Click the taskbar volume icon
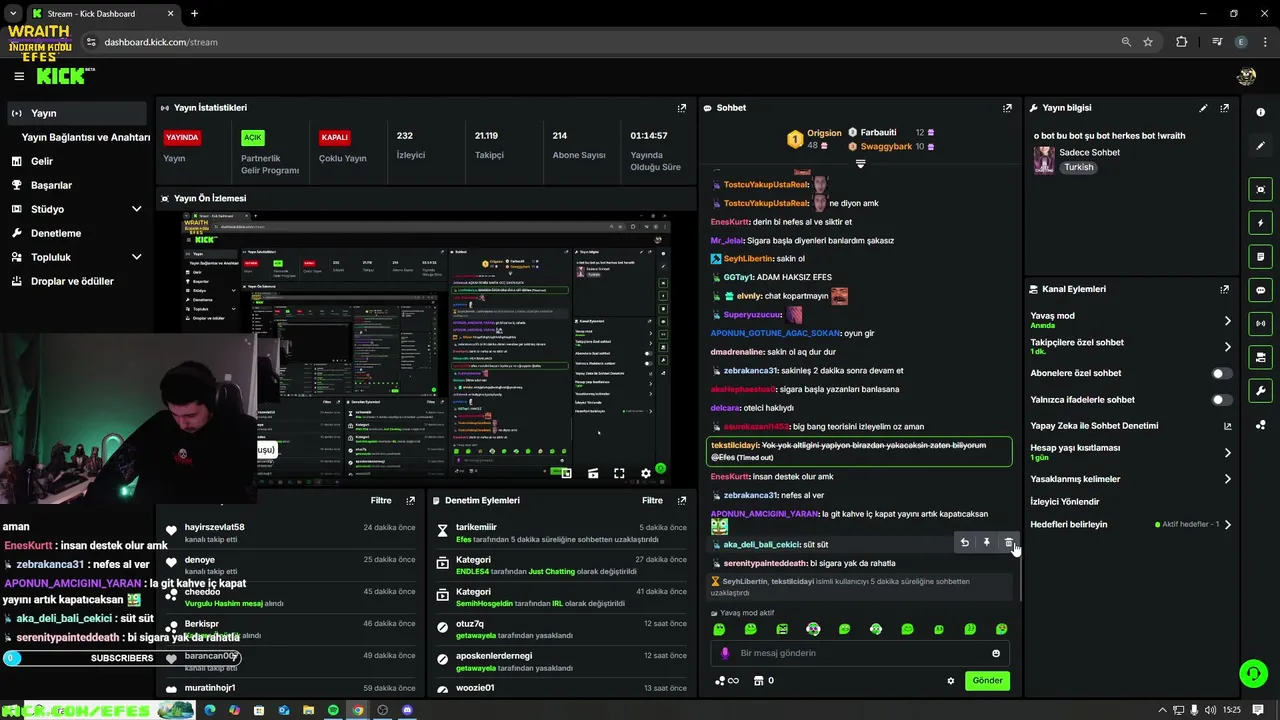The width and height of the screenshot is (1280, 720). (x=1211, y=710)
